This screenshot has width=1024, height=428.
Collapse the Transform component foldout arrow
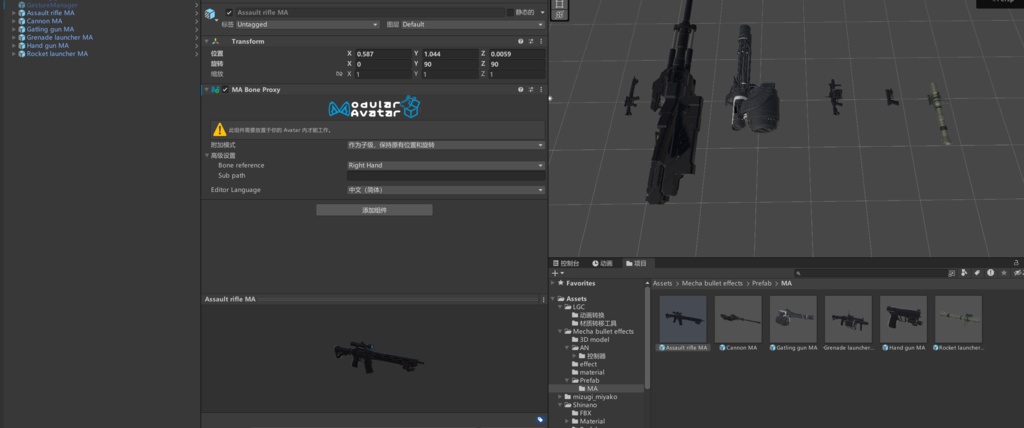point(206,41)
